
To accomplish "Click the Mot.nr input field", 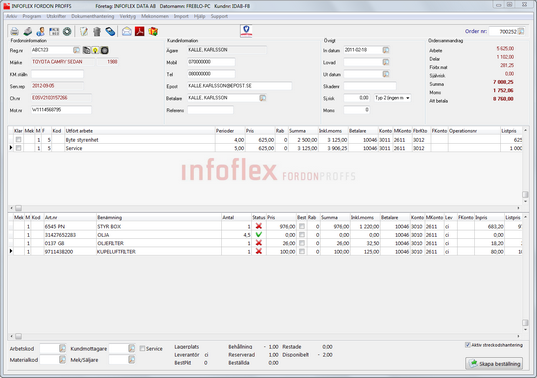I will coord(61,110).
